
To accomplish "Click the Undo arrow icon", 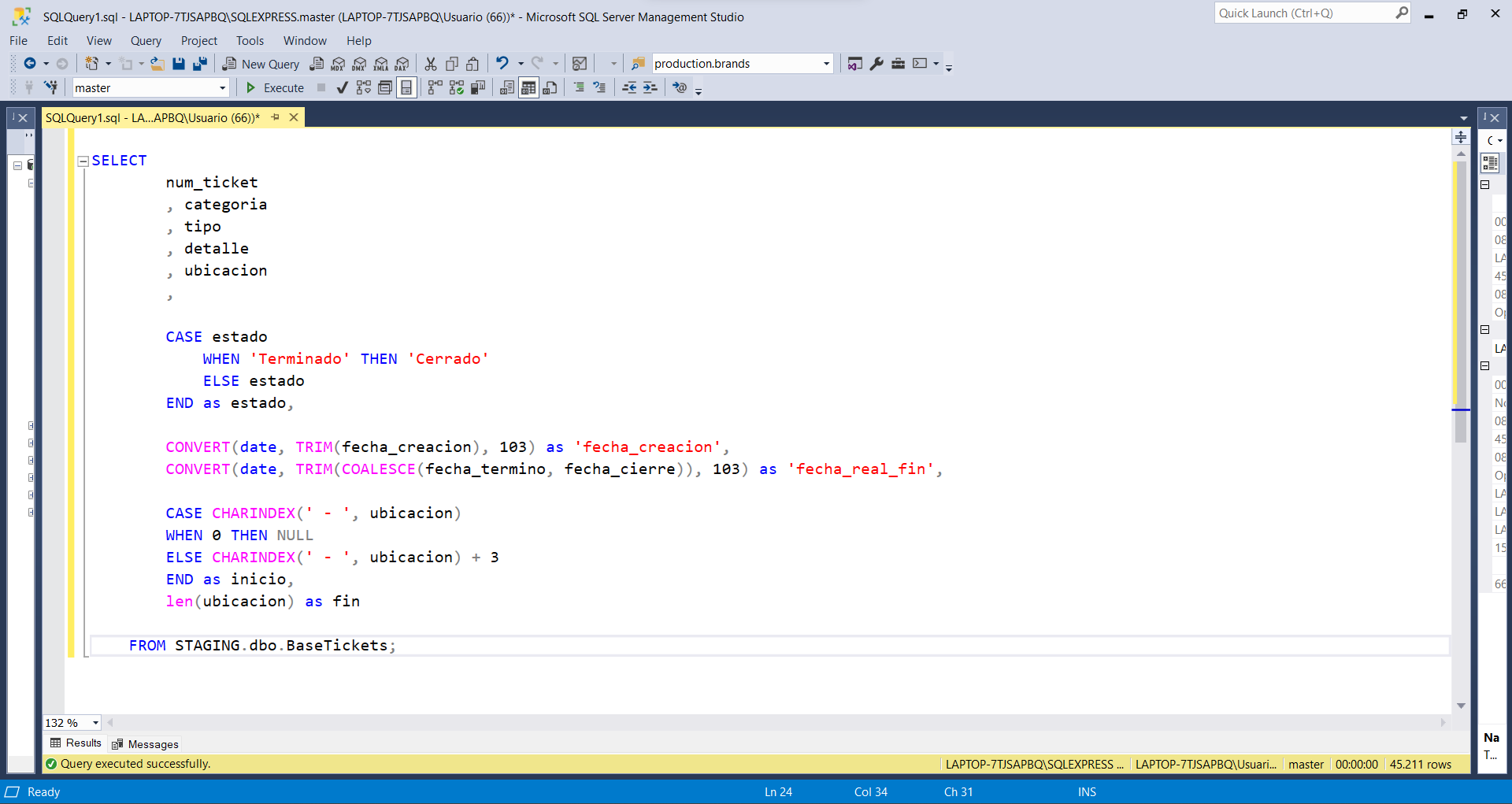I will (x=502, y=64).
